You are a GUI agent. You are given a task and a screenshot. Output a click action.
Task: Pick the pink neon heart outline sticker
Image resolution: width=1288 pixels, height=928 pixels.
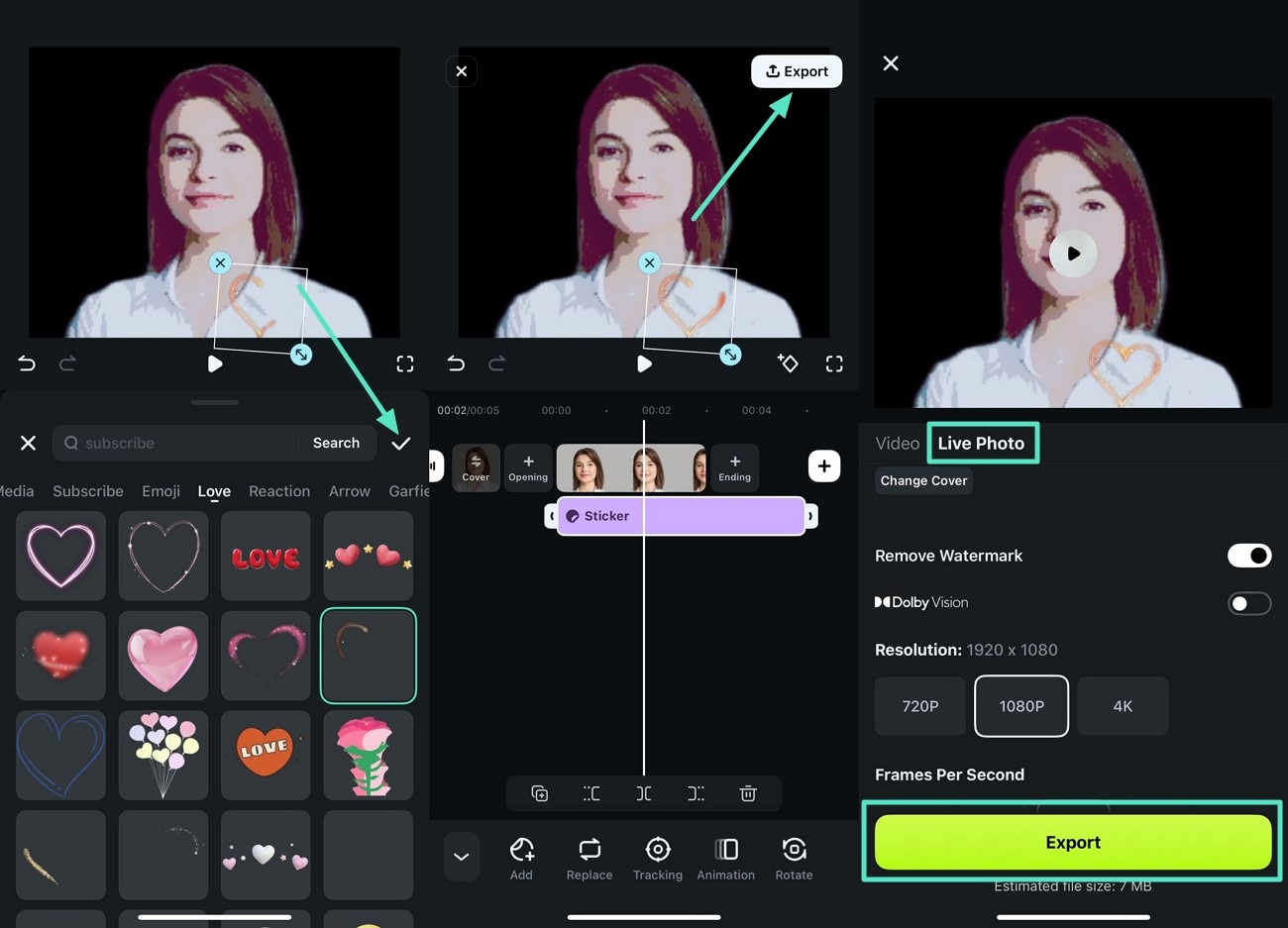point(60,556)
